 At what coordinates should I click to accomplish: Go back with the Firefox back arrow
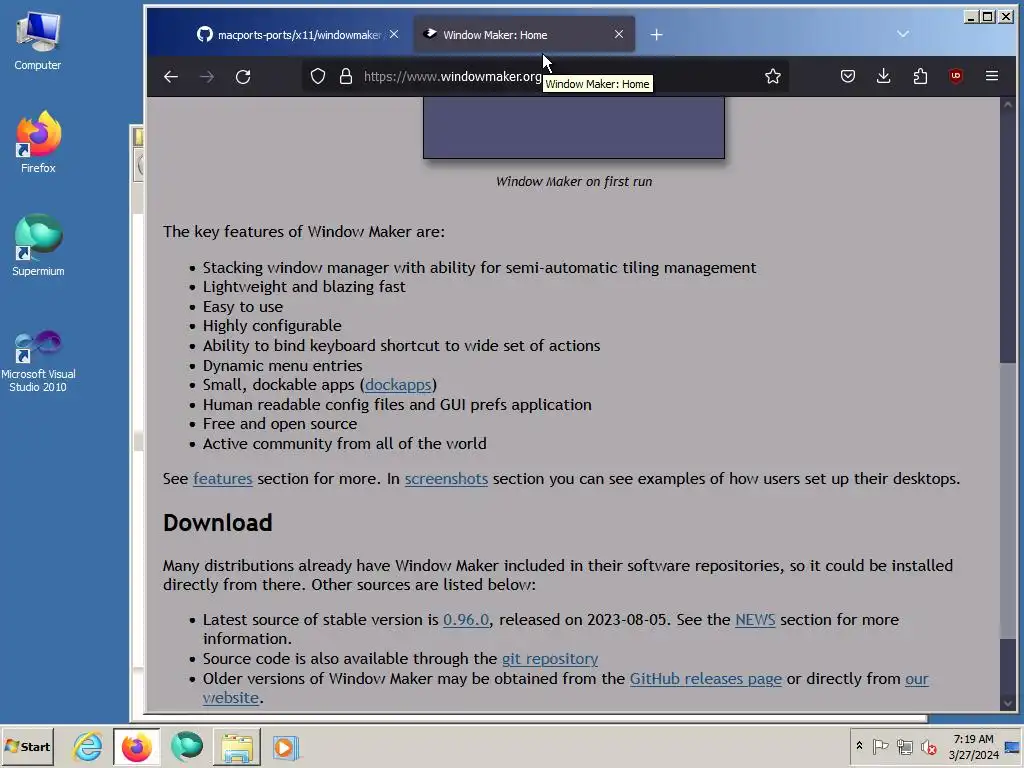pos(171,76)
